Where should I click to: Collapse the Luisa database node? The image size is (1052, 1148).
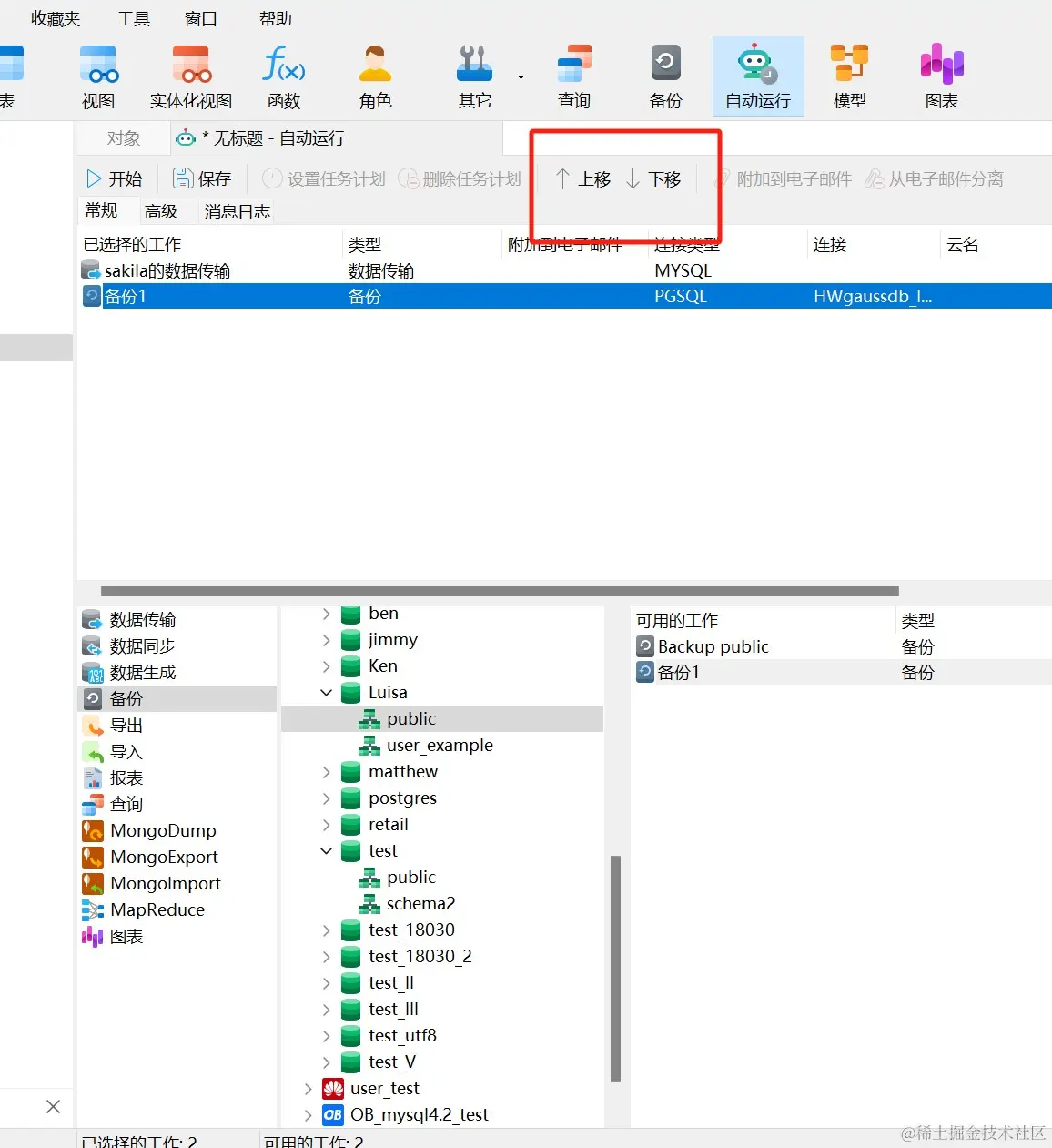coord(327,694)
